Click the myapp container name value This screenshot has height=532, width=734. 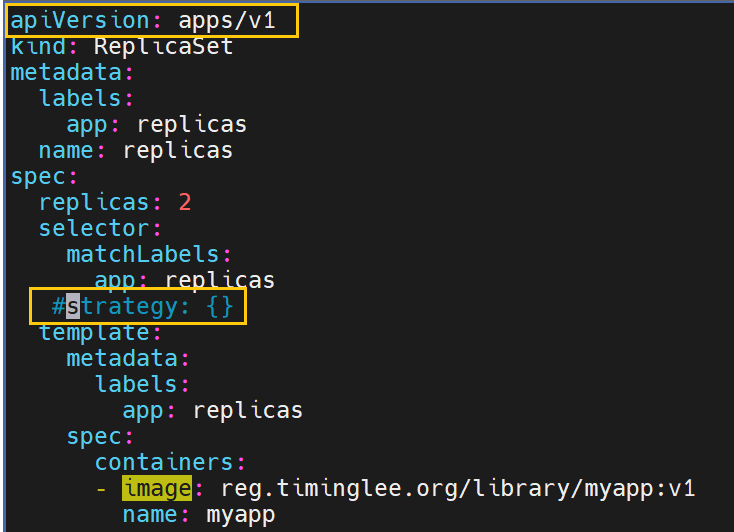[241, 515]
